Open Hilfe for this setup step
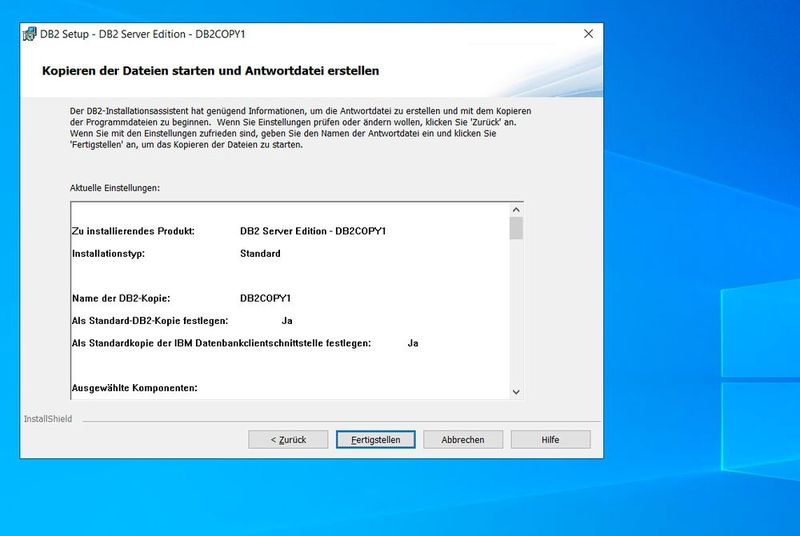 [x=551, y=440]
